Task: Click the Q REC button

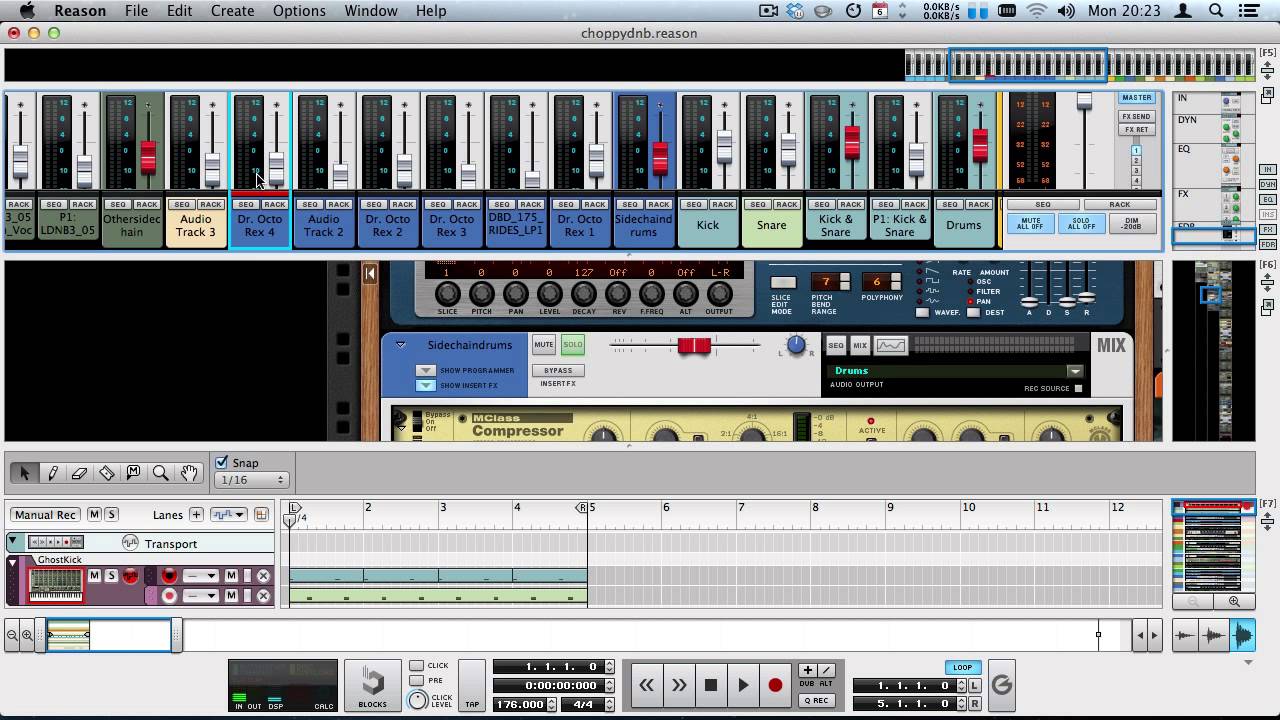Action: [815, 701]
